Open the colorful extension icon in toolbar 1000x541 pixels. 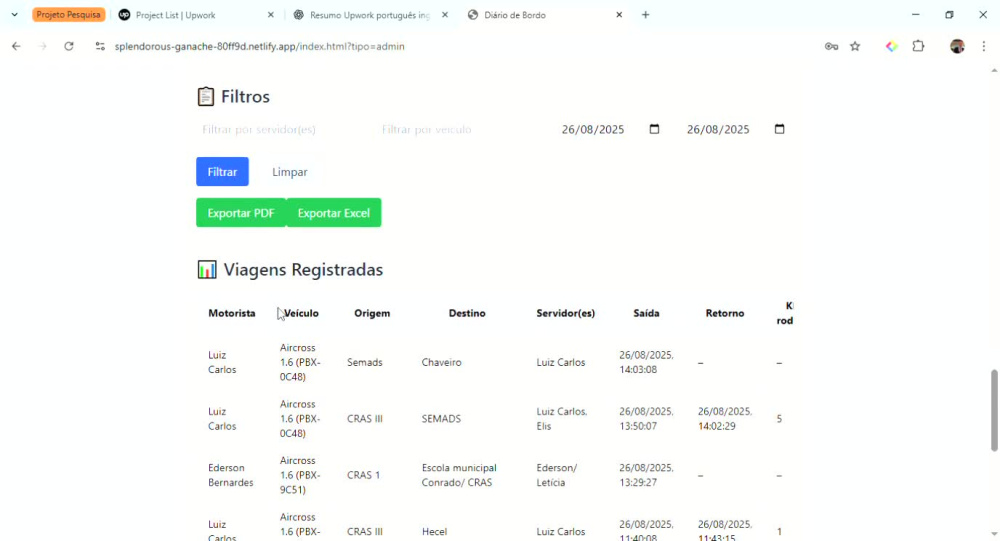coord(892,46)
